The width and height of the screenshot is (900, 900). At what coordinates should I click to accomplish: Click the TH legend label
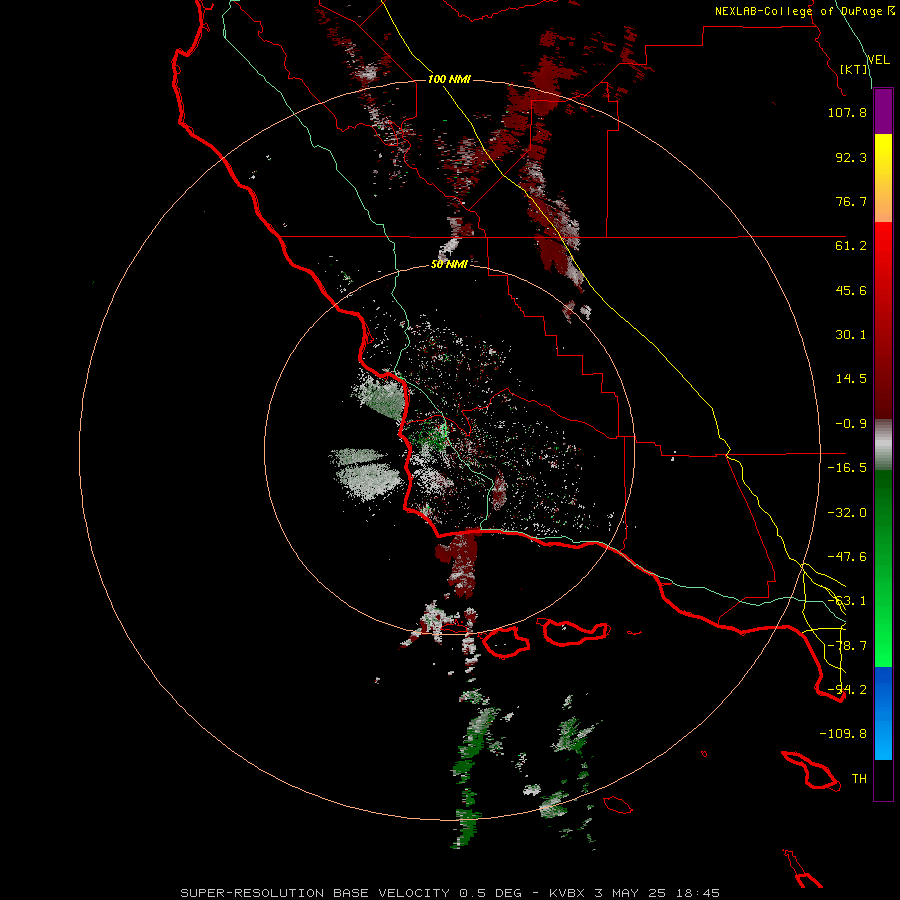pyautogui.click(x=859, y=779)
